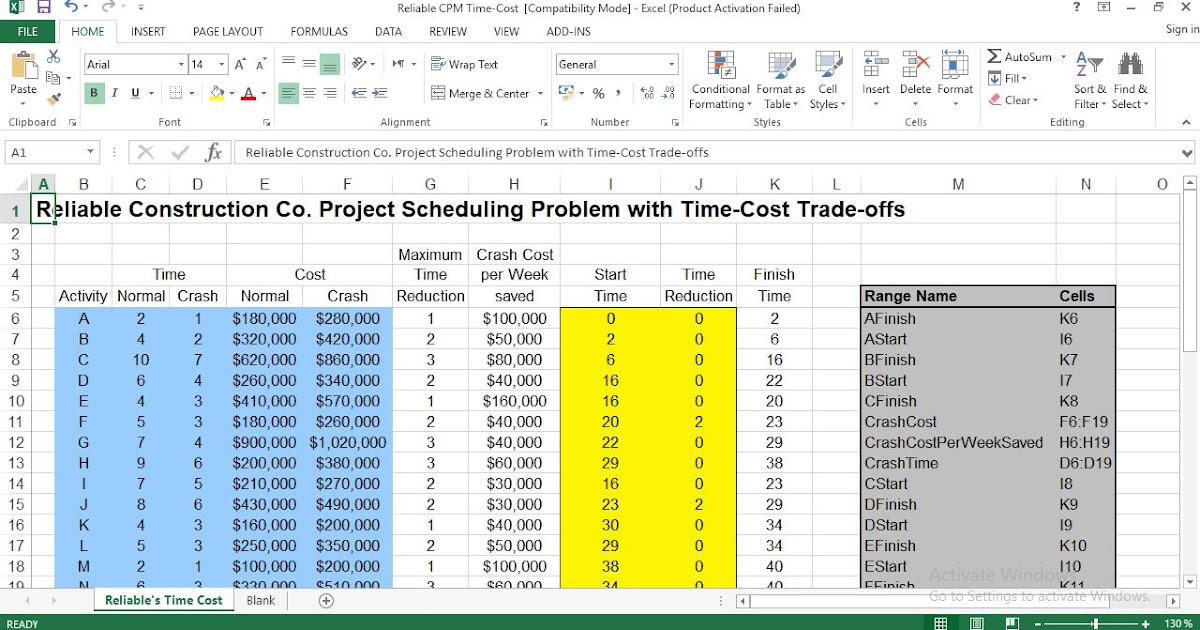Open the General number format dropdown

coord(671,64)
